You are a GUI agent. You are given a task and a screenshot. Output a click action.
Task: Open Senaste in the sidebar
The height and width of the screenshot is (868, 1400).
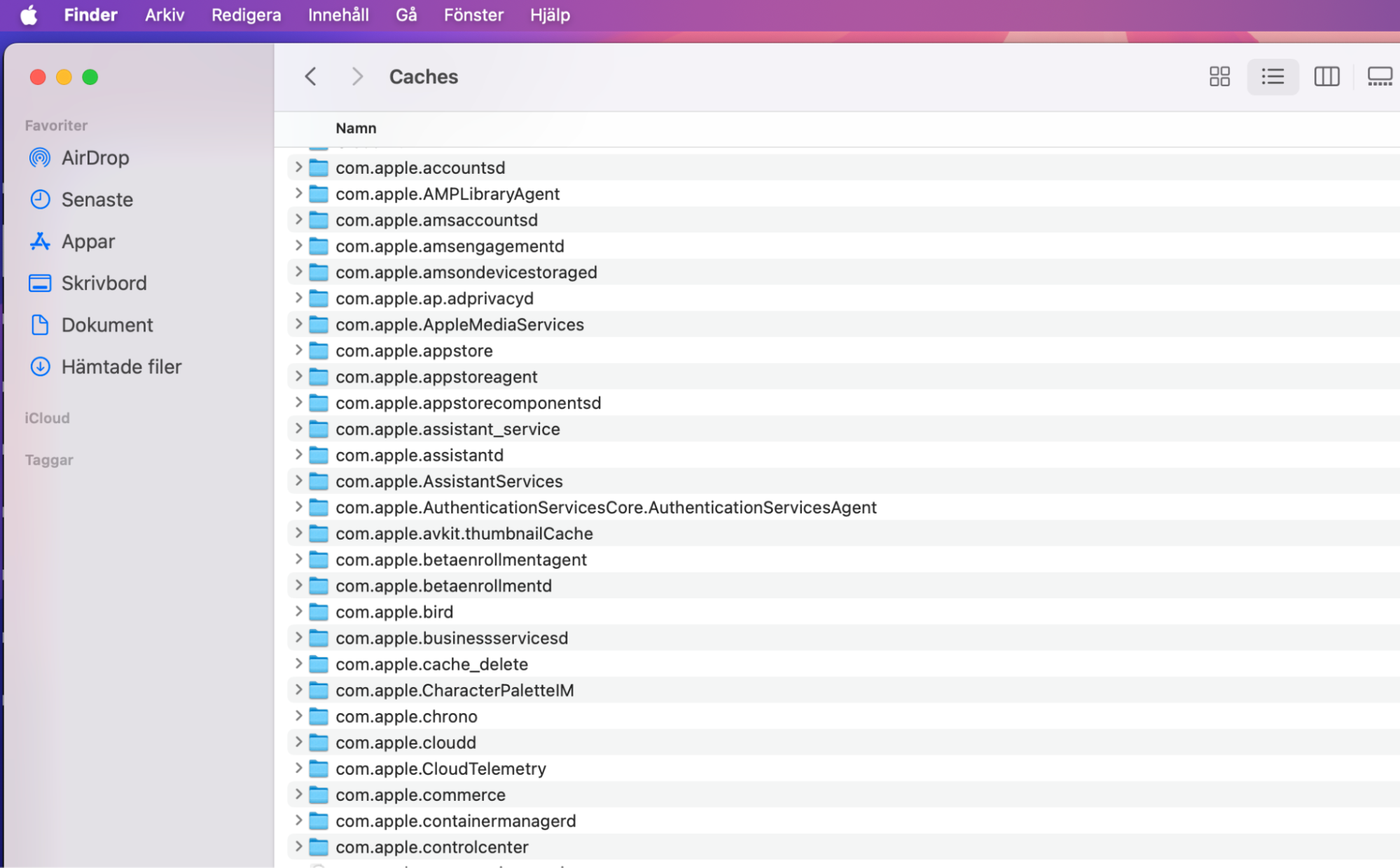[81, 200]
